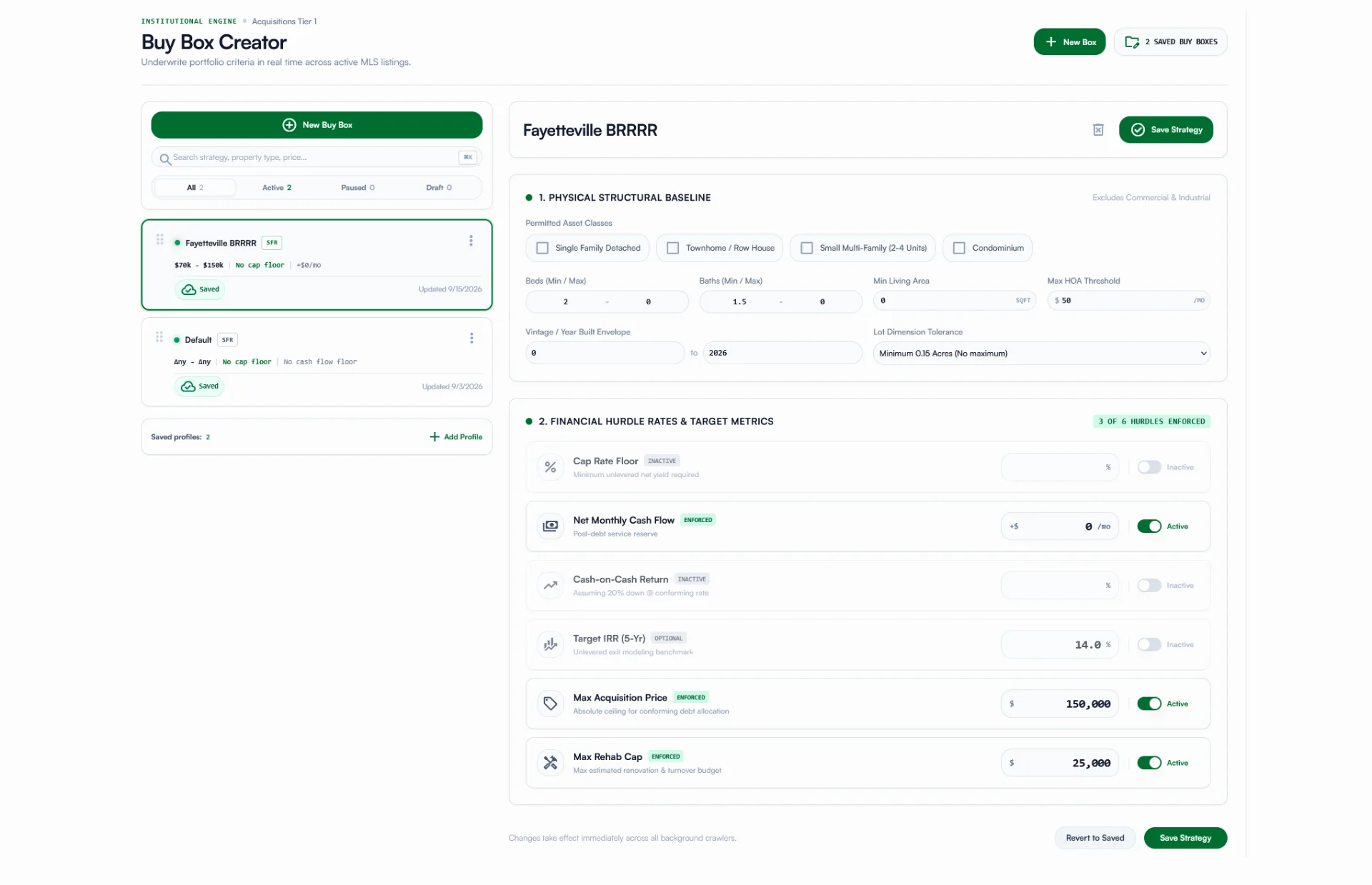Click the delete strategy trash icon
Image resolution: width=1372 pixels, height=885 pixels.
(x=1098, y=130)
